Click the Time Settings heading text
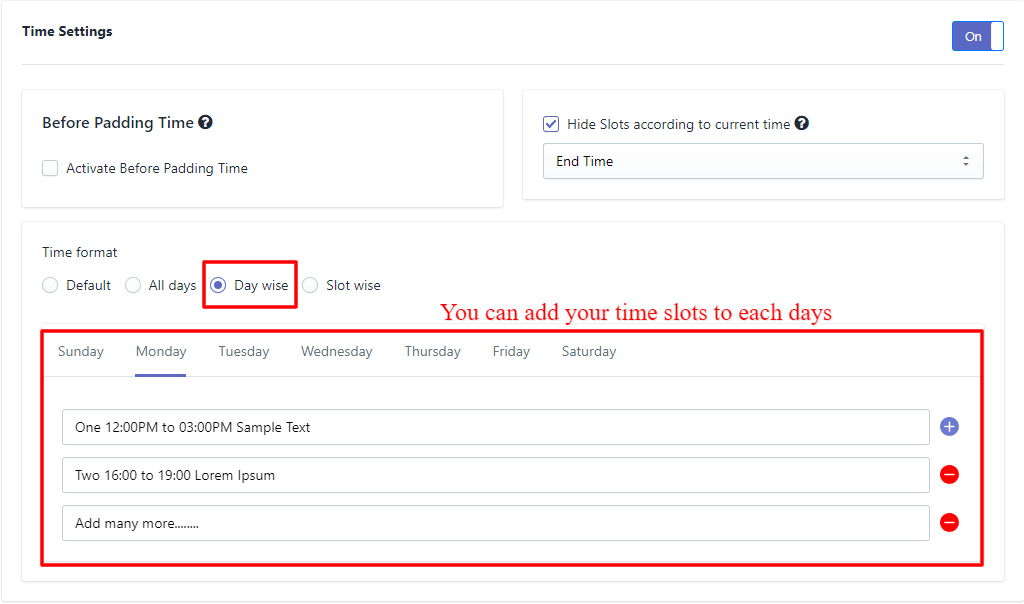The height and width of the screenshot is (604, 1024). point(67,31)
